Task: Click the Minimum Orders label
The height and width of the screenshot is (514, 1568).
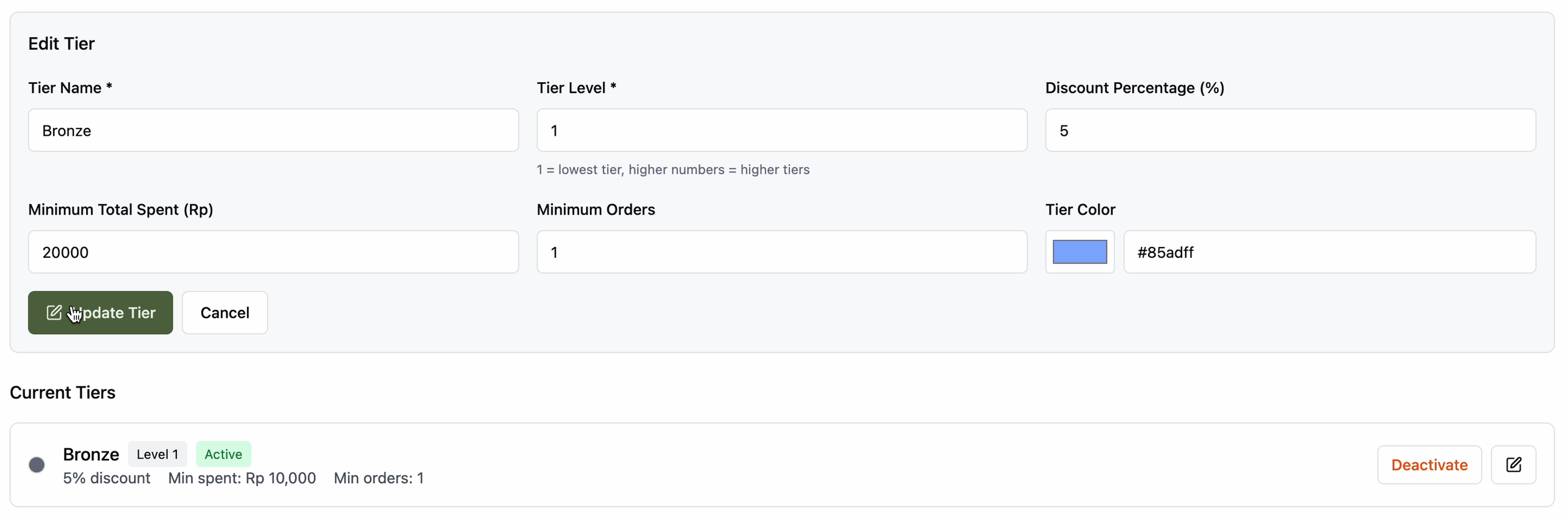Action: click(595, 210)
